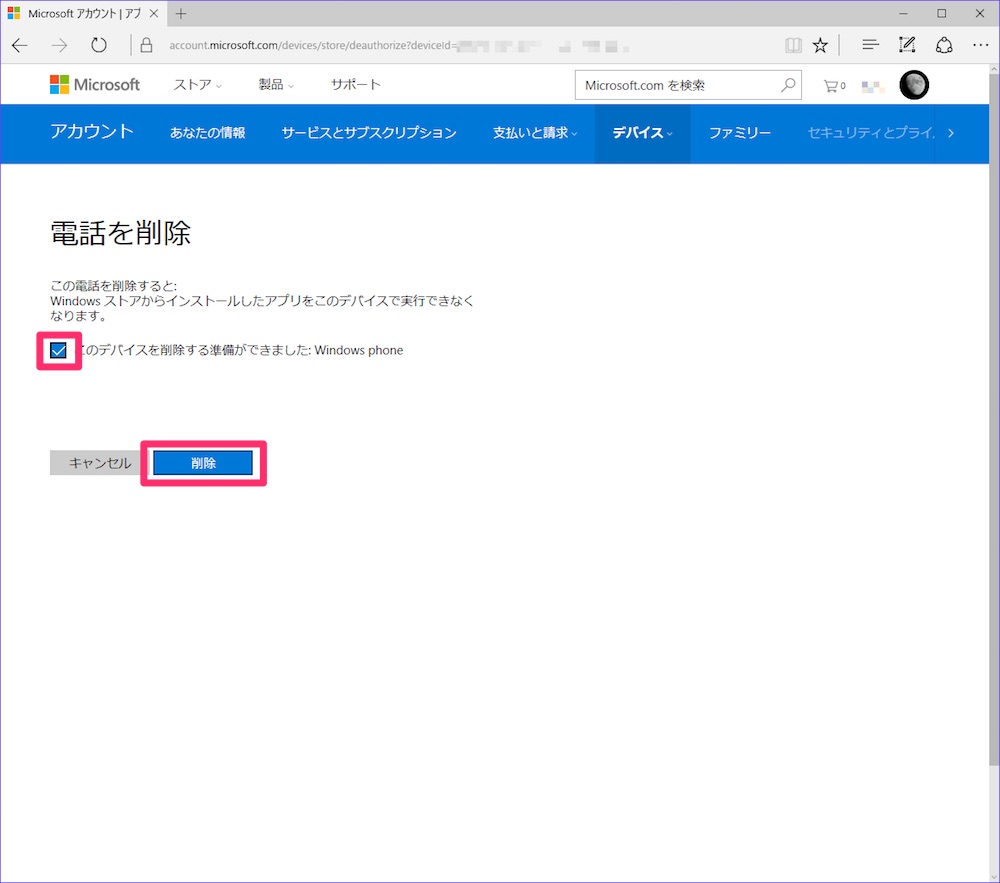1000x883 pixels.
Task: Click the Make a Web Note icon
Action: point(907,45)
